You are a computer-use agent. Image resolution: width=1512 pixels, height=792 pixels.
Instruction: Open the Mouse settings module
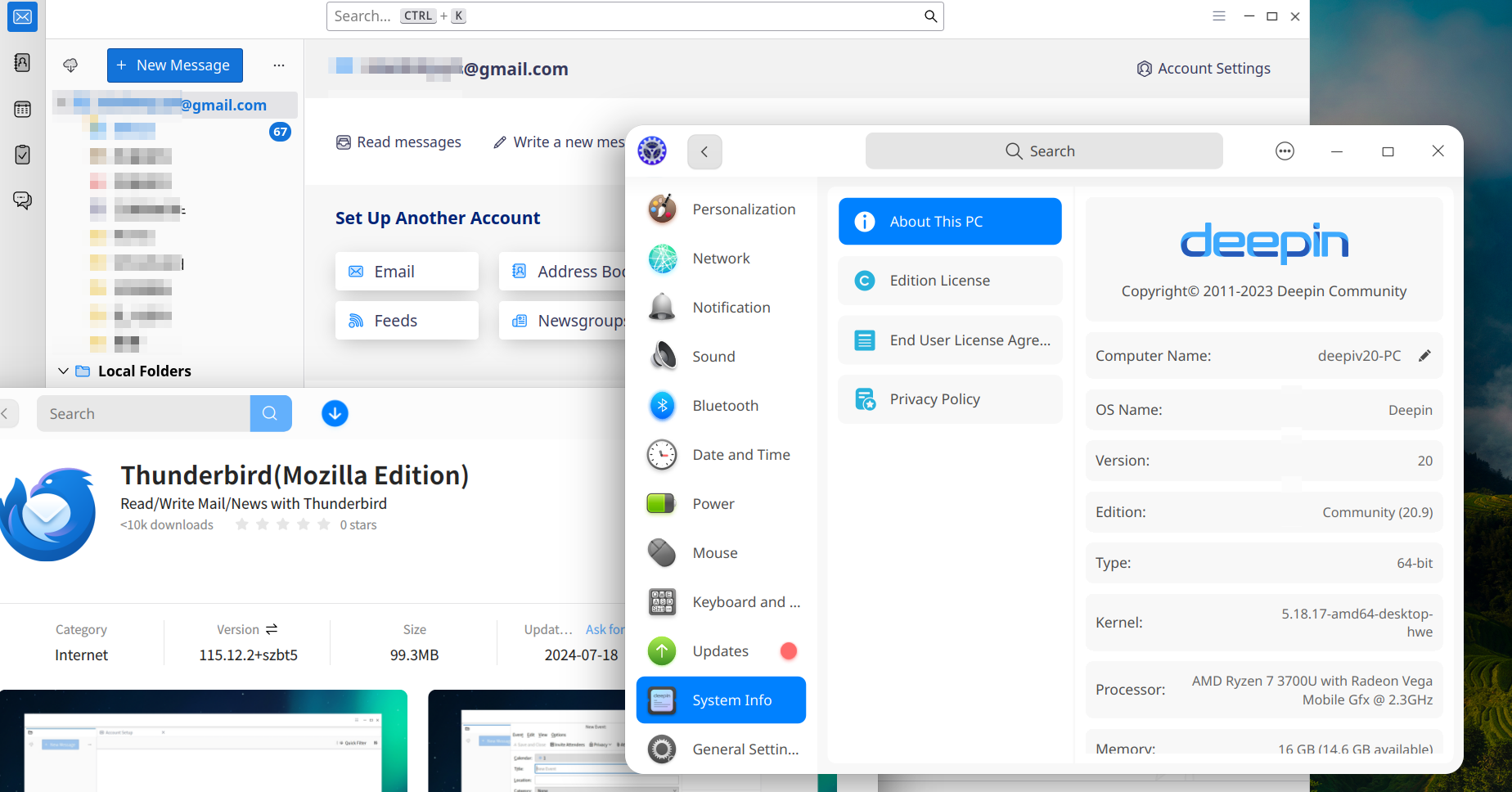pyautogui.click(x=722, y=553)
